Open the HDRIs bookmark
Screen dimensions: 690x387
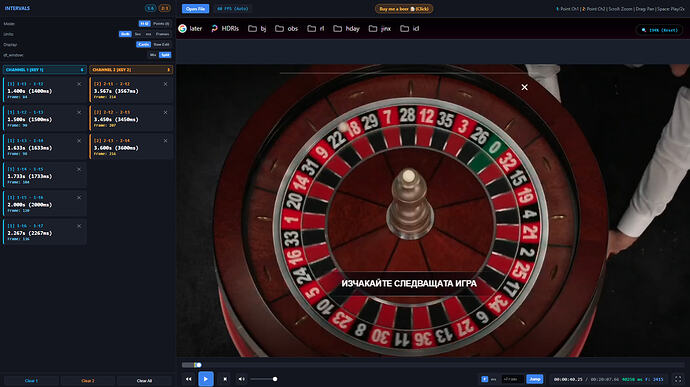(225, 28)
